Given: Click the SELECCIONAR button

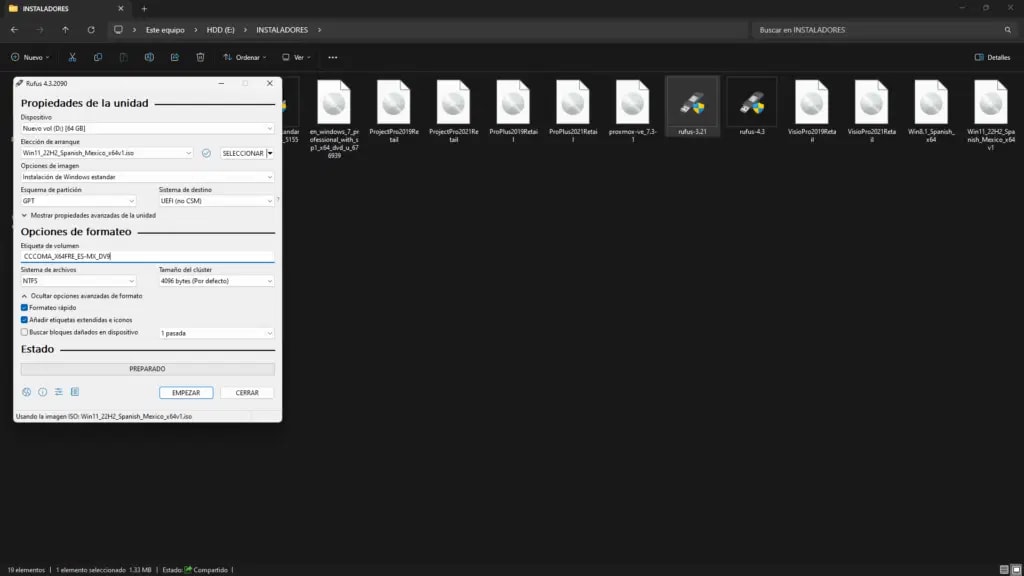Looking at the screenshot, I should 242,153.
